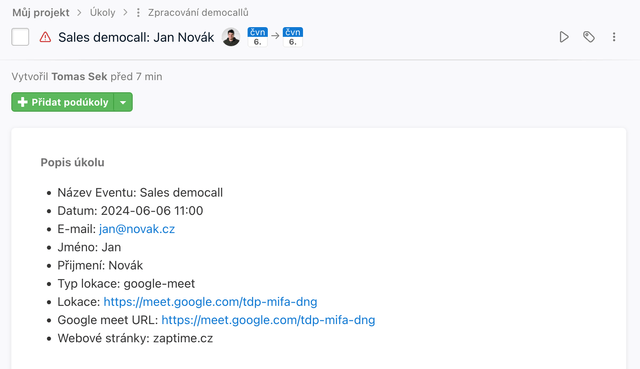Open the Zpracování democallů breadcrumb item
Viewport: 640px width, 369px height.
198,13
